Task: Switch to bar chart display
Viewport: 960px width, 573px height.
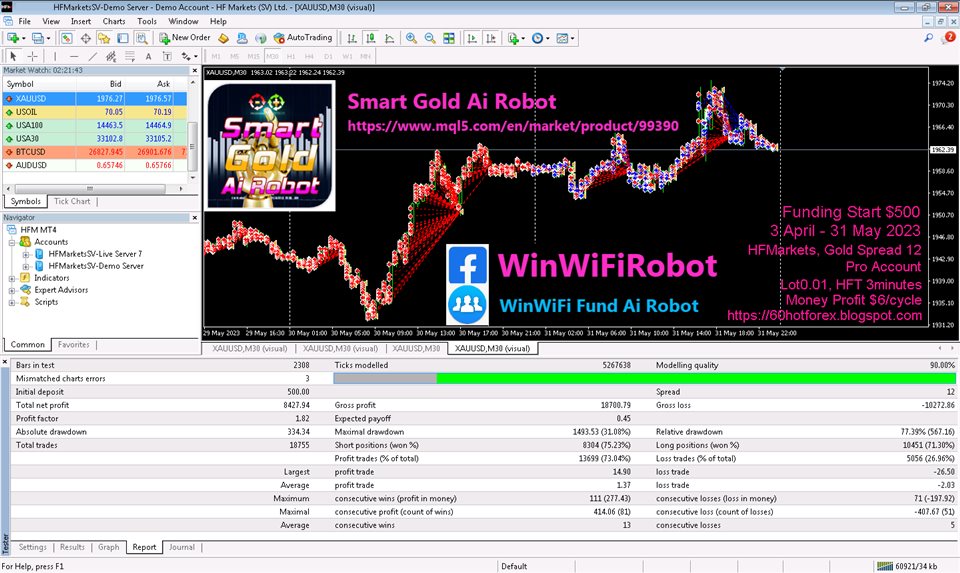Action: [x=352, y=38]
